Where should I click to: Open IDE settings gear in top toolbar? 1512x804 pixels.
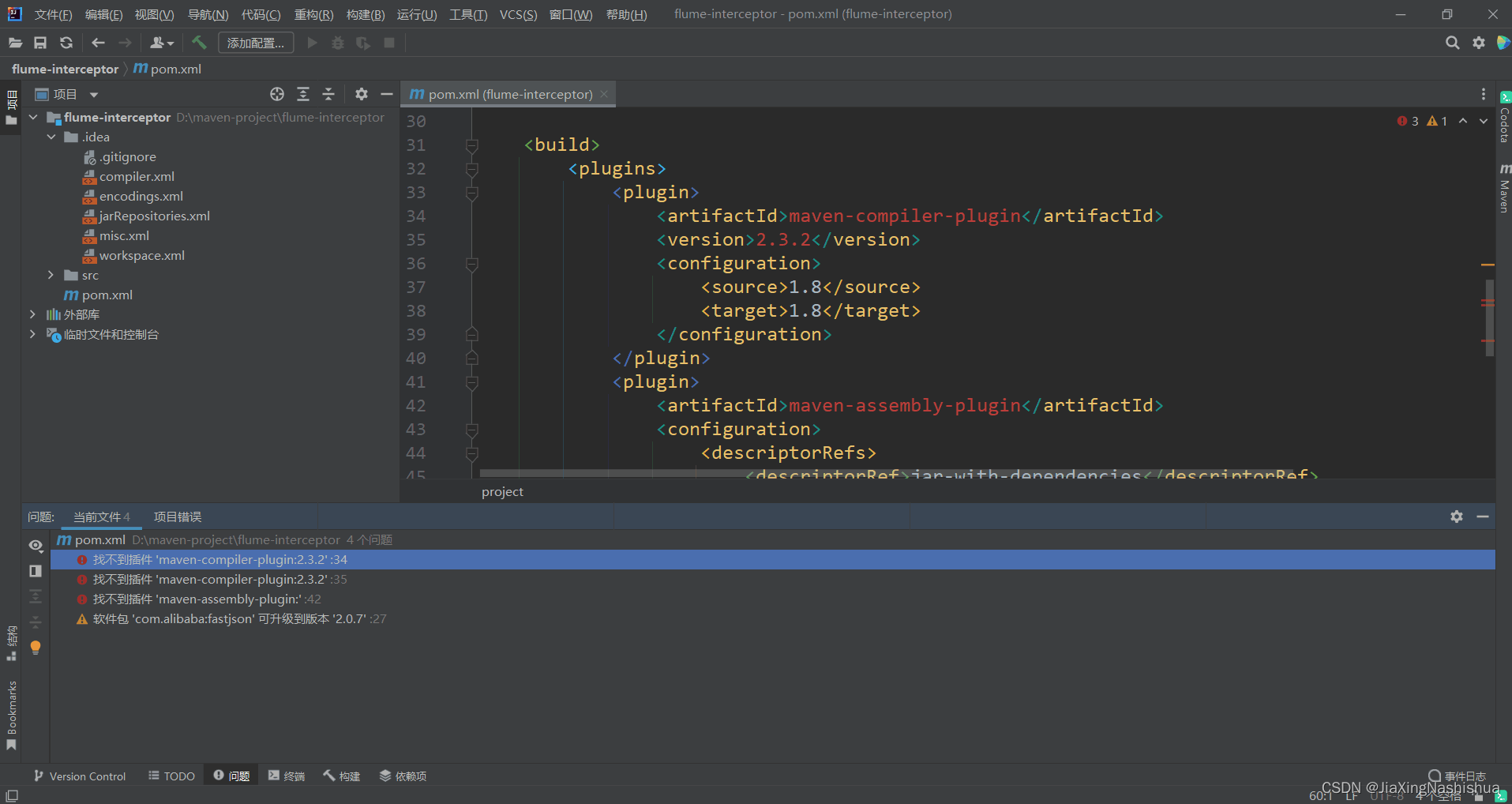coord(1479,43)
